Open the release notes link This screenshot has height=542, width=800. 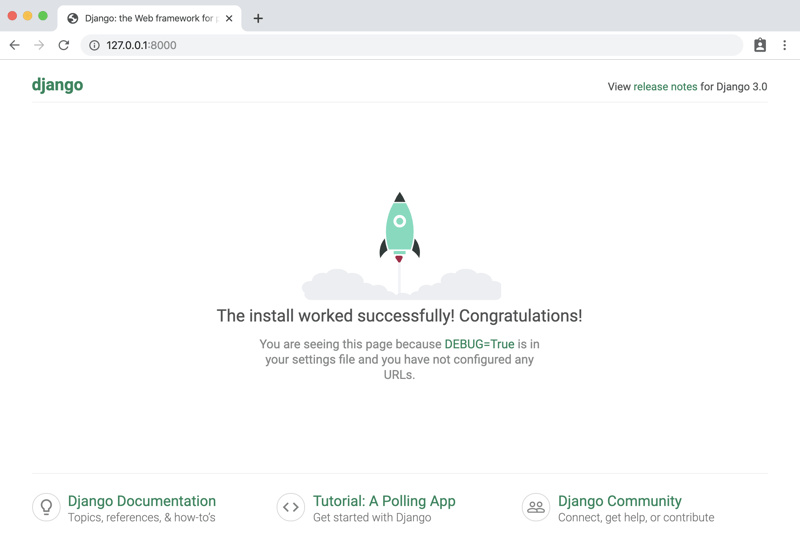(x=665, y=87)
